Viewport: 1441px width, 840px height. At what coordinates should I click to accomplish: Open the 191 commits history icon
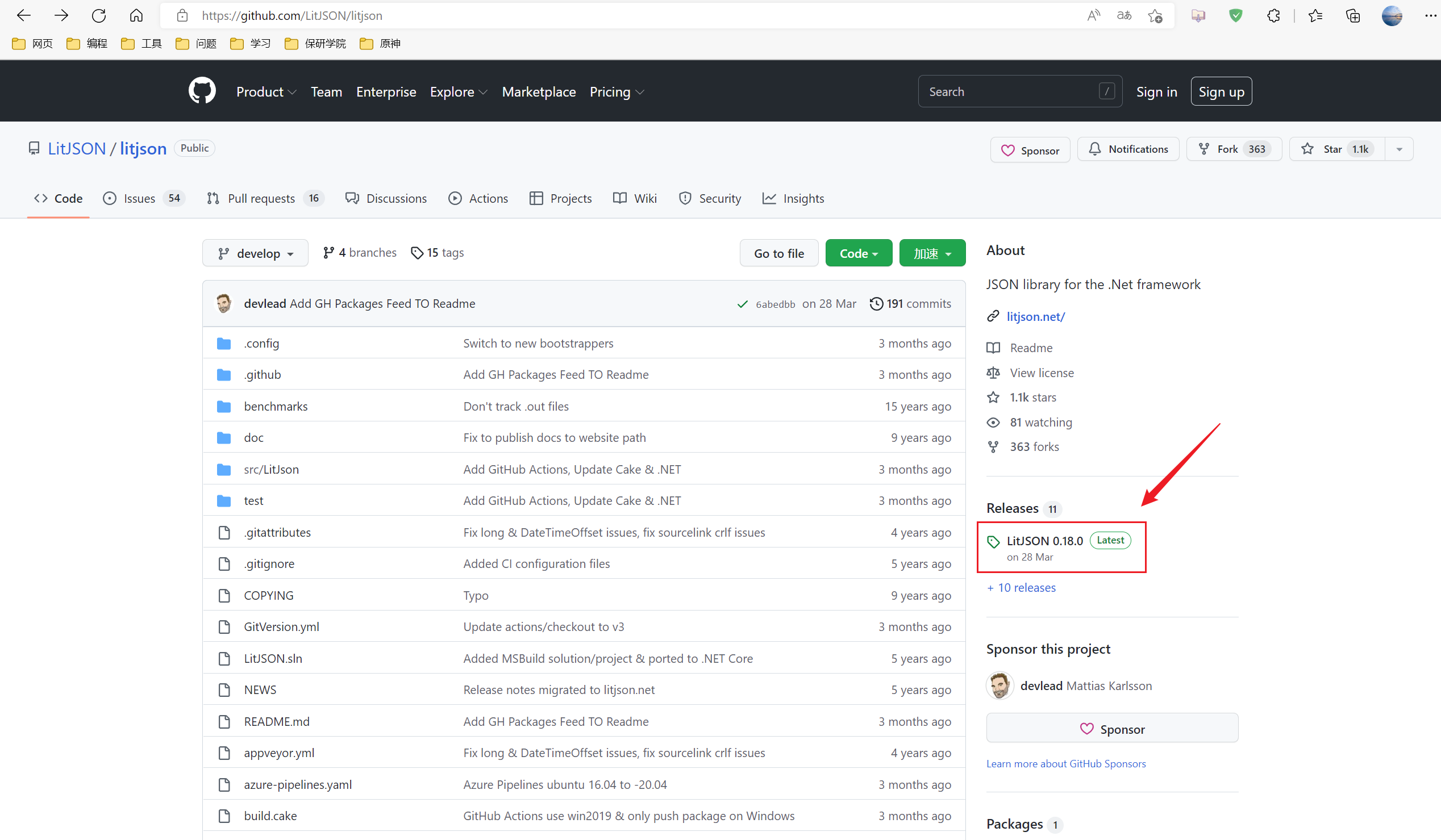876,303
